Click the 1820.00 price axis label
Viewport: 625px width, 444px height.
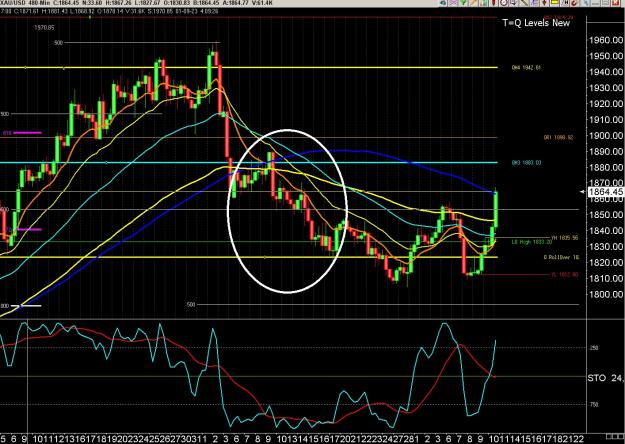[605, 263]
